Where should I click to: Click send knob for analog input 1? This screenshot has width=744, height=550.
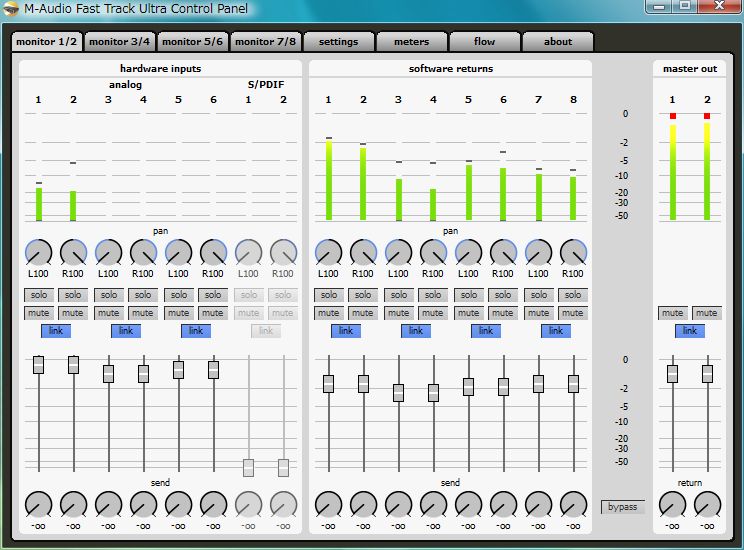(x=38, y=505)
